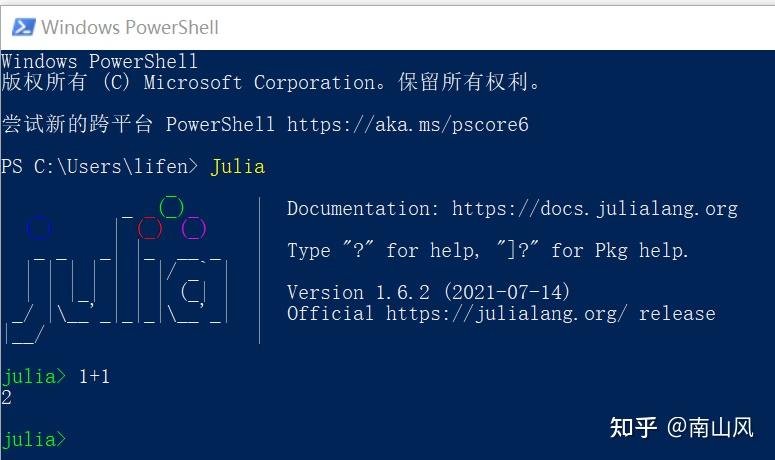Click the last empty julia> prompt
The image size is (775, 460).
pyautogui.click(x=34, y=439)
